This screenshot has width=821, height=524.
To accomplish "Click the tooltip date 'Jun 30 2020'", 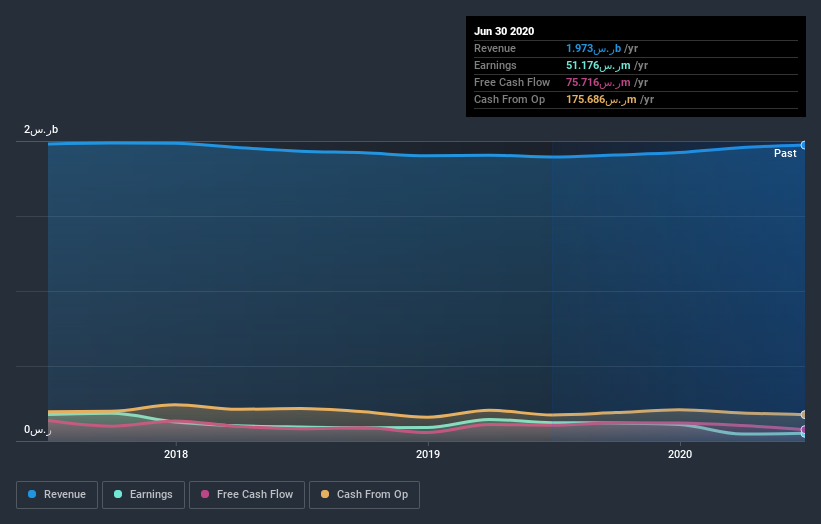I will coord(504,31).
